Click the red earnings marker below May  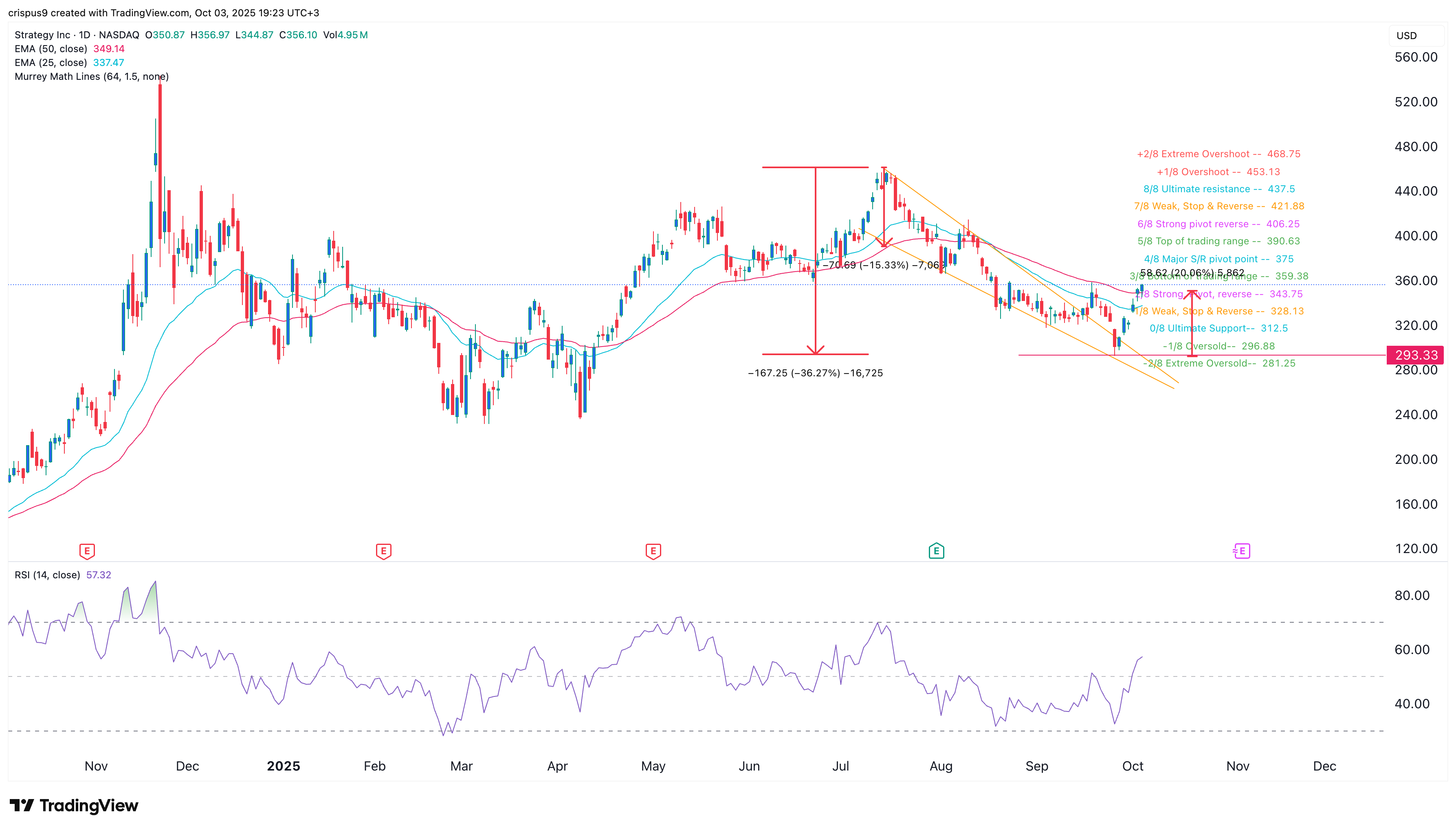point(653,551)
